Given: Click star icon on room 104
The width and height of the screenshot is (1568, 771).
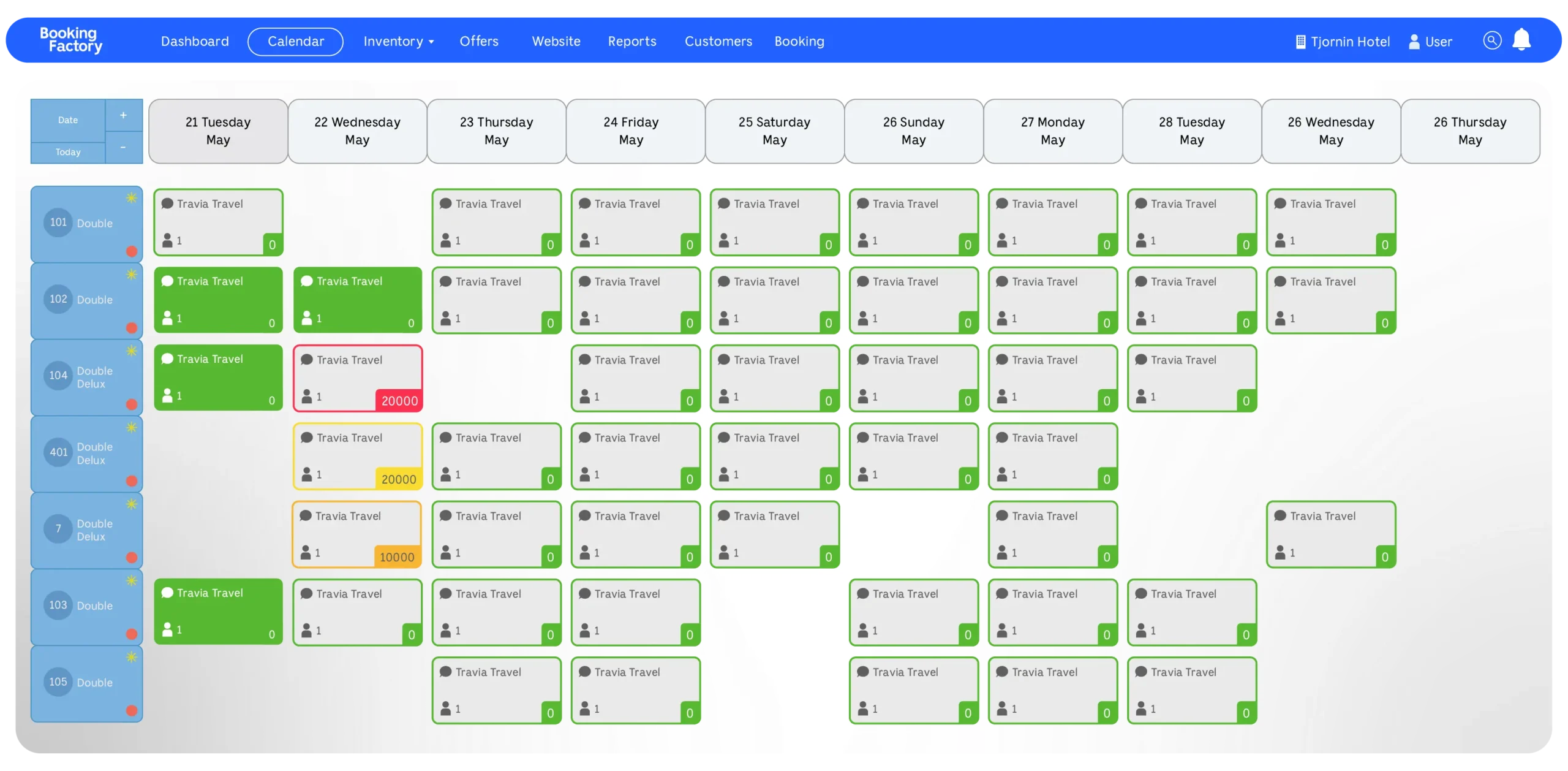Looking at the screenshot, I should 131,351.
